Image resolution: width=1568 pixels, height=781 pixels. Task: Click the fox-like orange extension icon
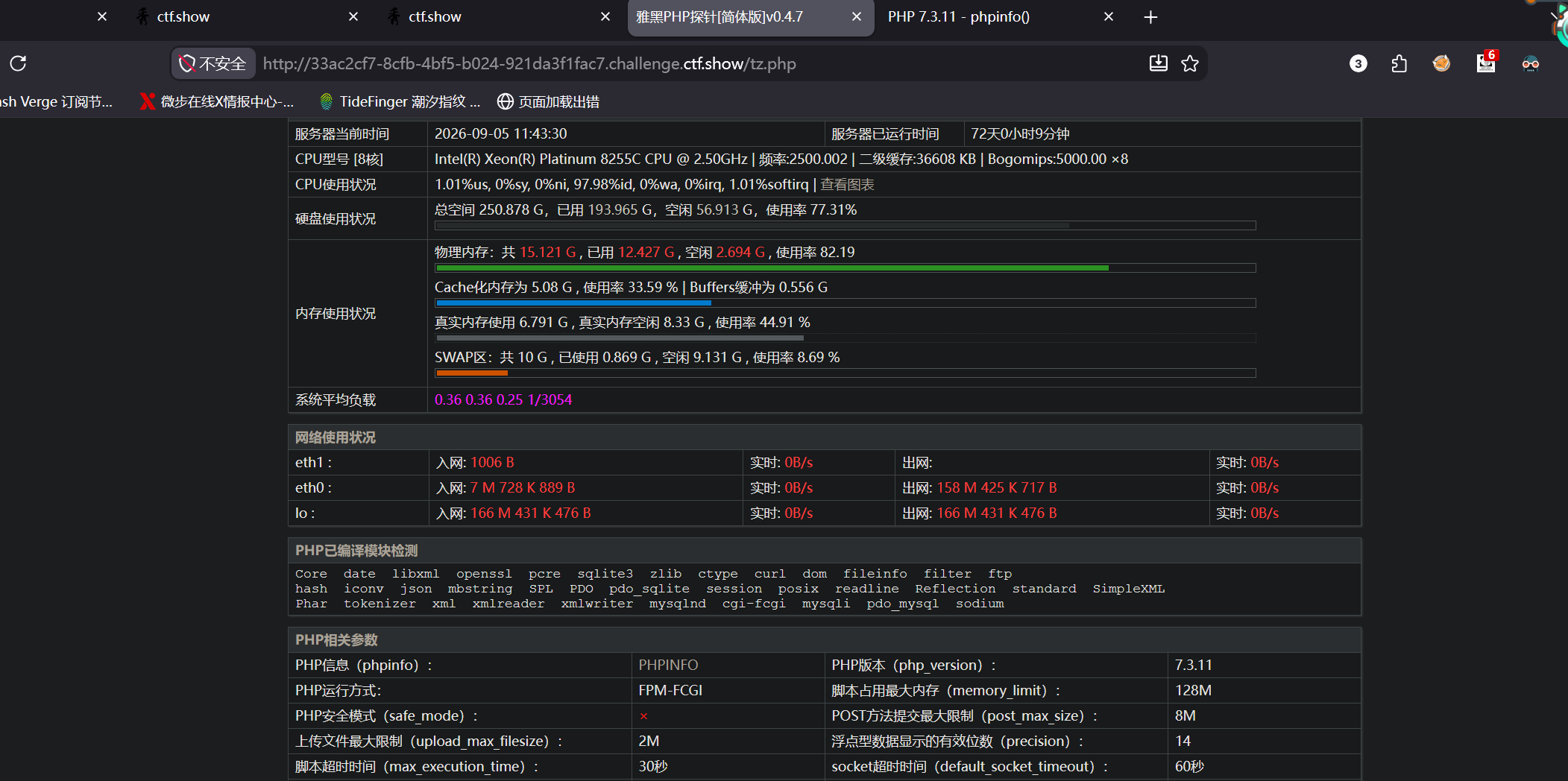[x=1441, y=63]
